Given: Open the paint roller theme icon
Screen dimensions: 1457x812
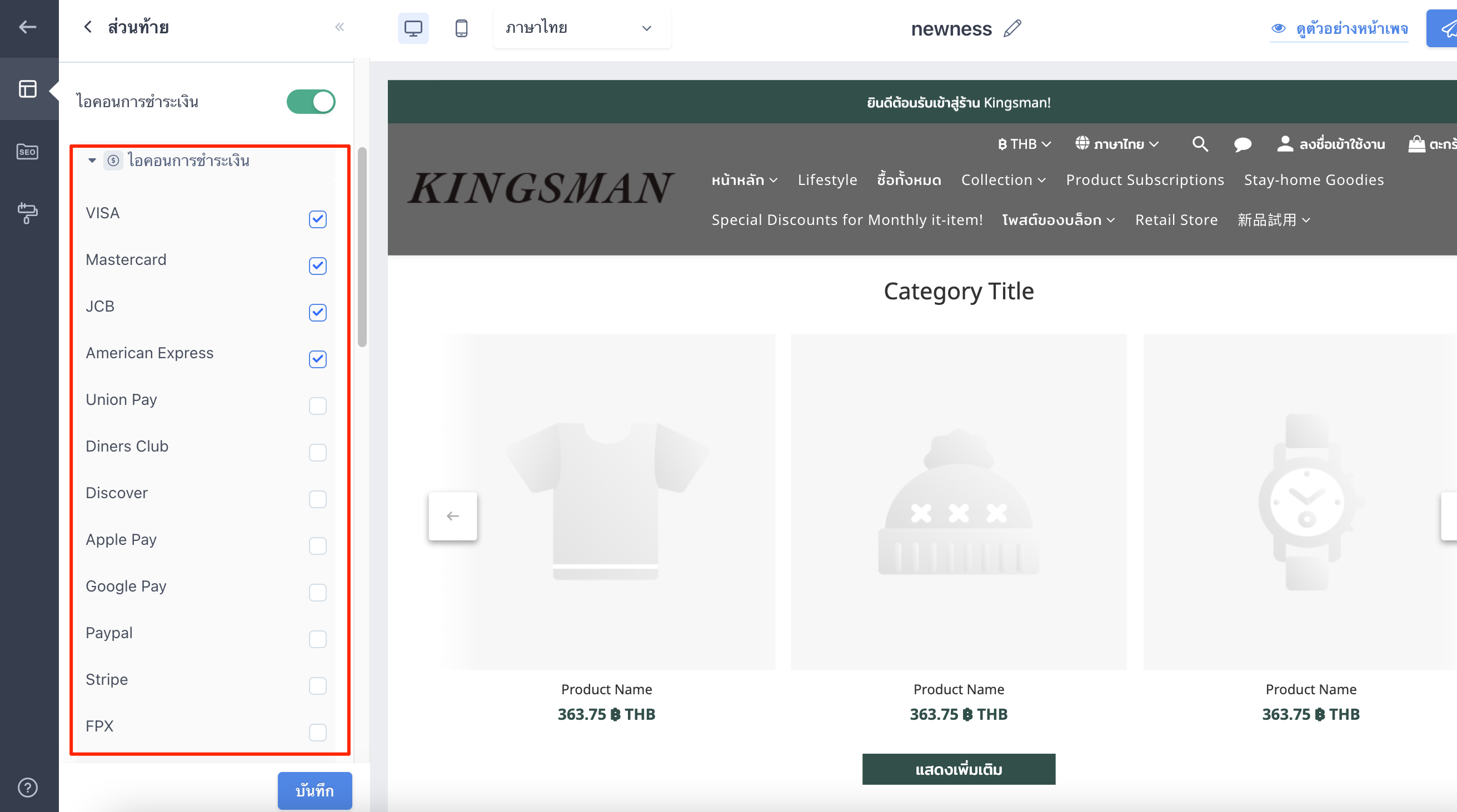Looking at the screenshot, I should click(x=27, y=213).
